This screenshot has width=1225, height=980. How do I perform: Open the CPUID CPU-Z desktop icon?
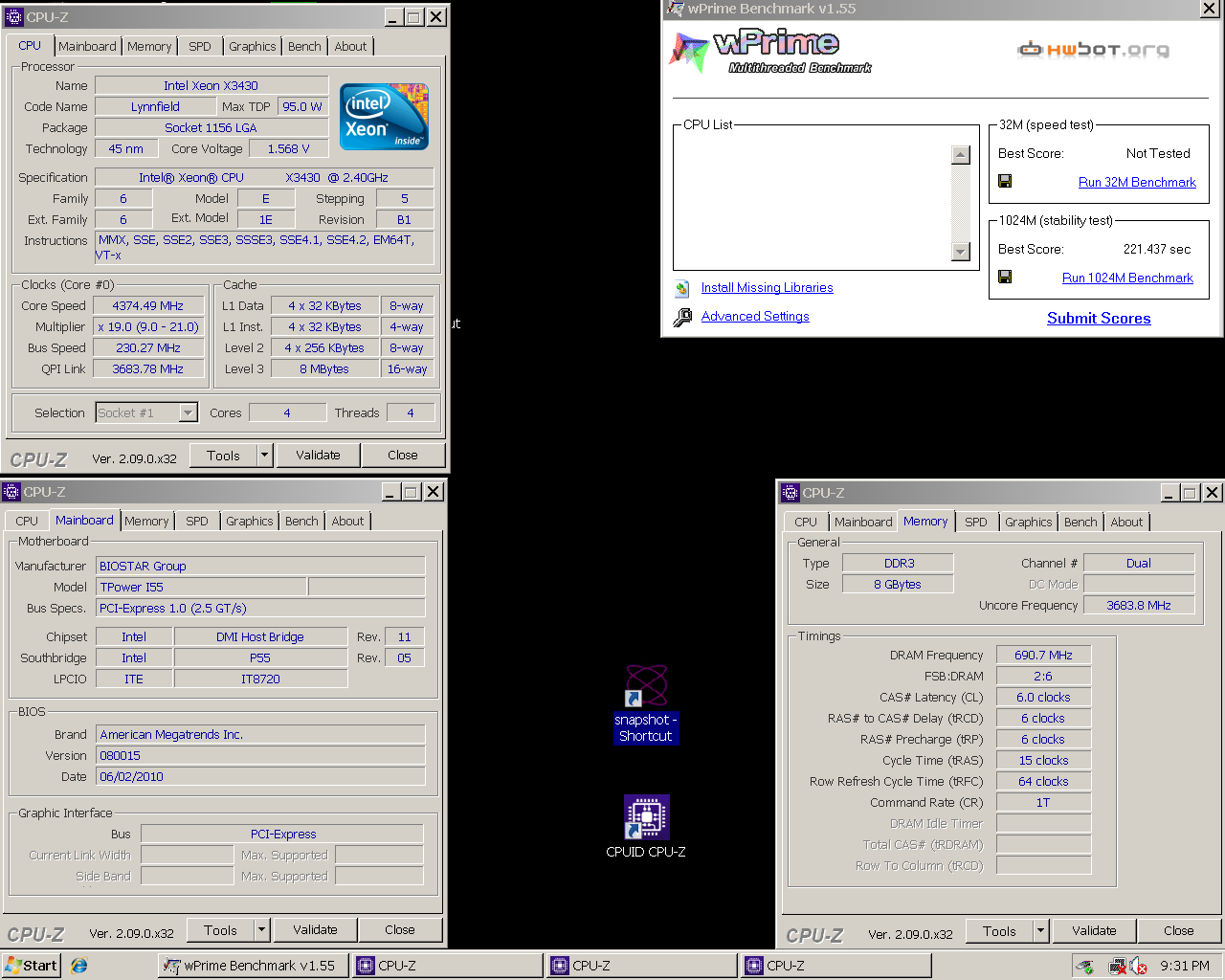click(x=646, y=826)
